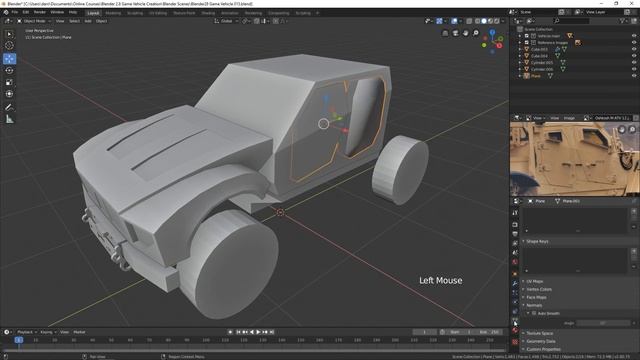Activate the Scale tool

click(9, 82)
